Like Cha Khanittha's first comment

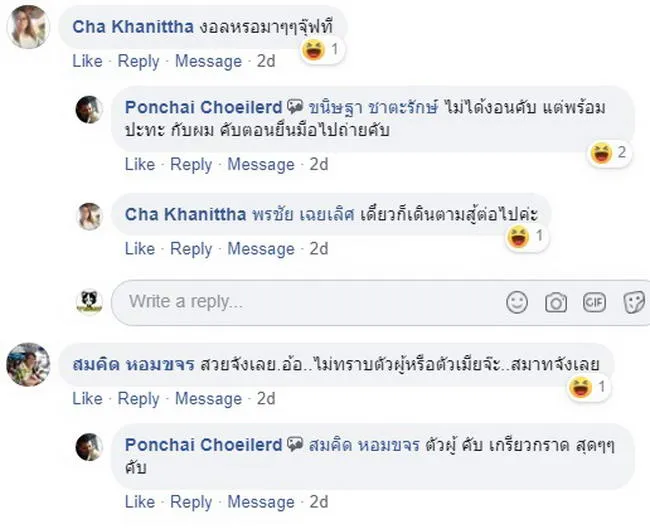[87, 61]
